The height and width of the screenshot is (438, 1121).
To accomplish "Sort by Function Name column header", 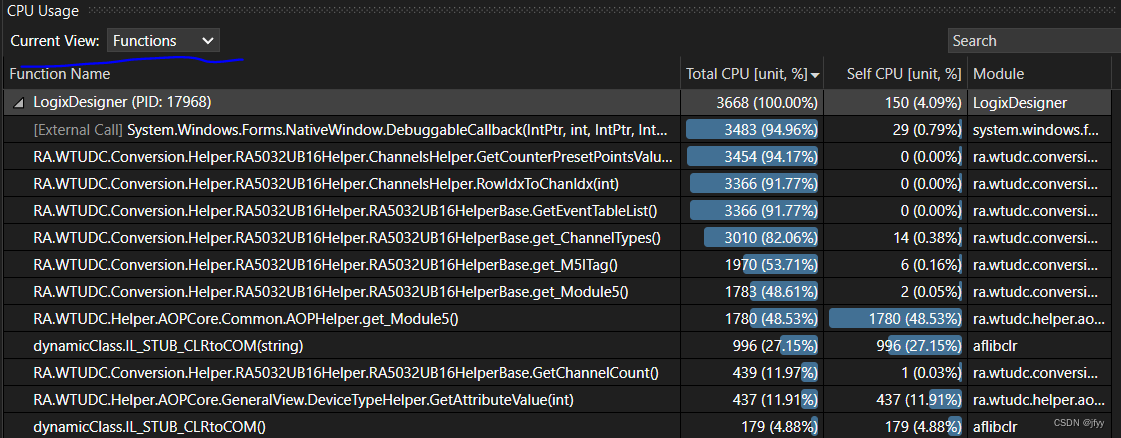I will click(x=340, y=74).
